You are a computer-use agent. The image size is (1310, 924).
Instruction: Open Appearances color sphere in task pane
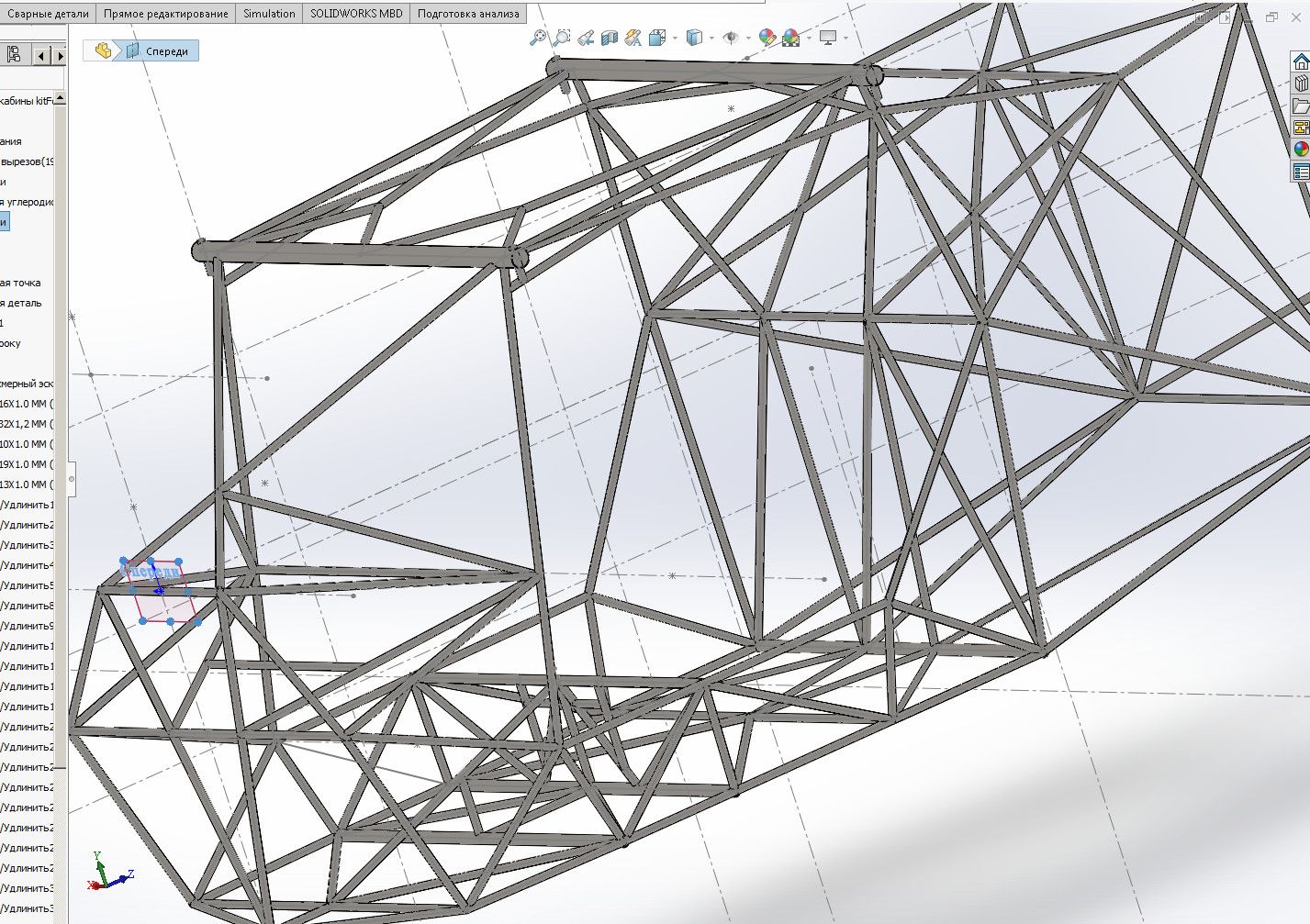coord(1301,150)
